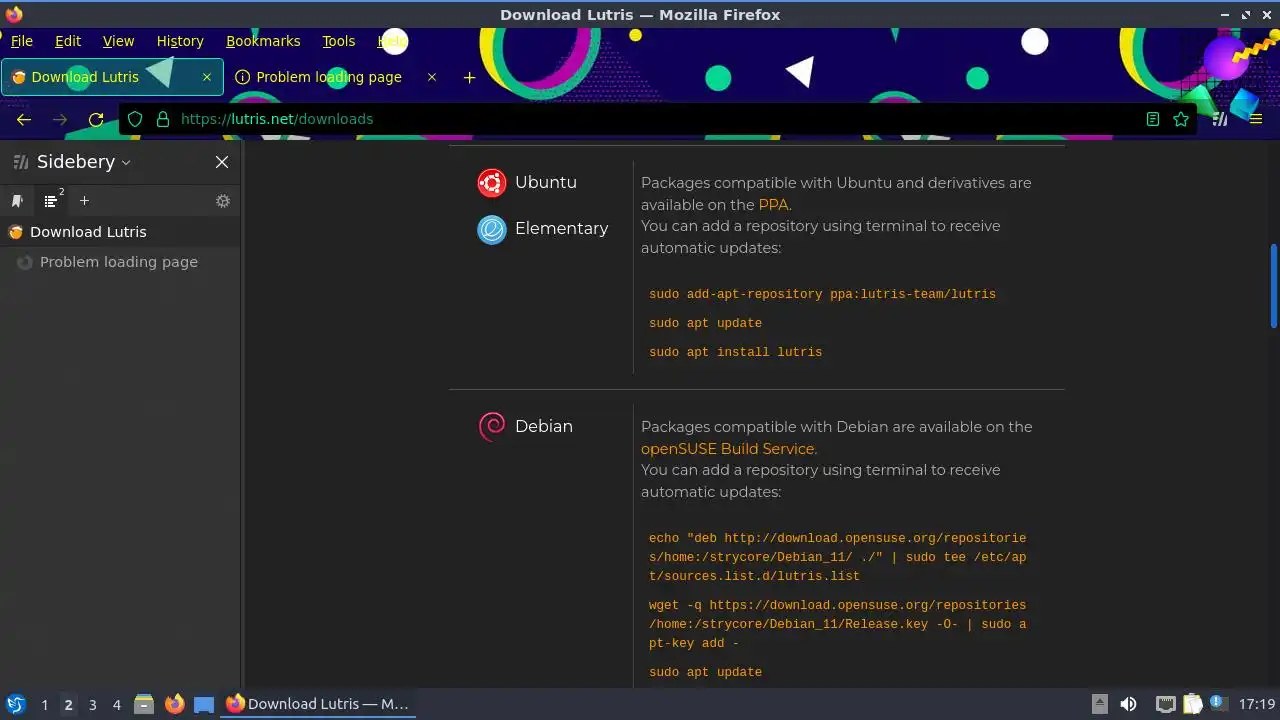Show site security info via padlock icon
The width and height of the screenshot is (1280, 720).
coord(163,119)
